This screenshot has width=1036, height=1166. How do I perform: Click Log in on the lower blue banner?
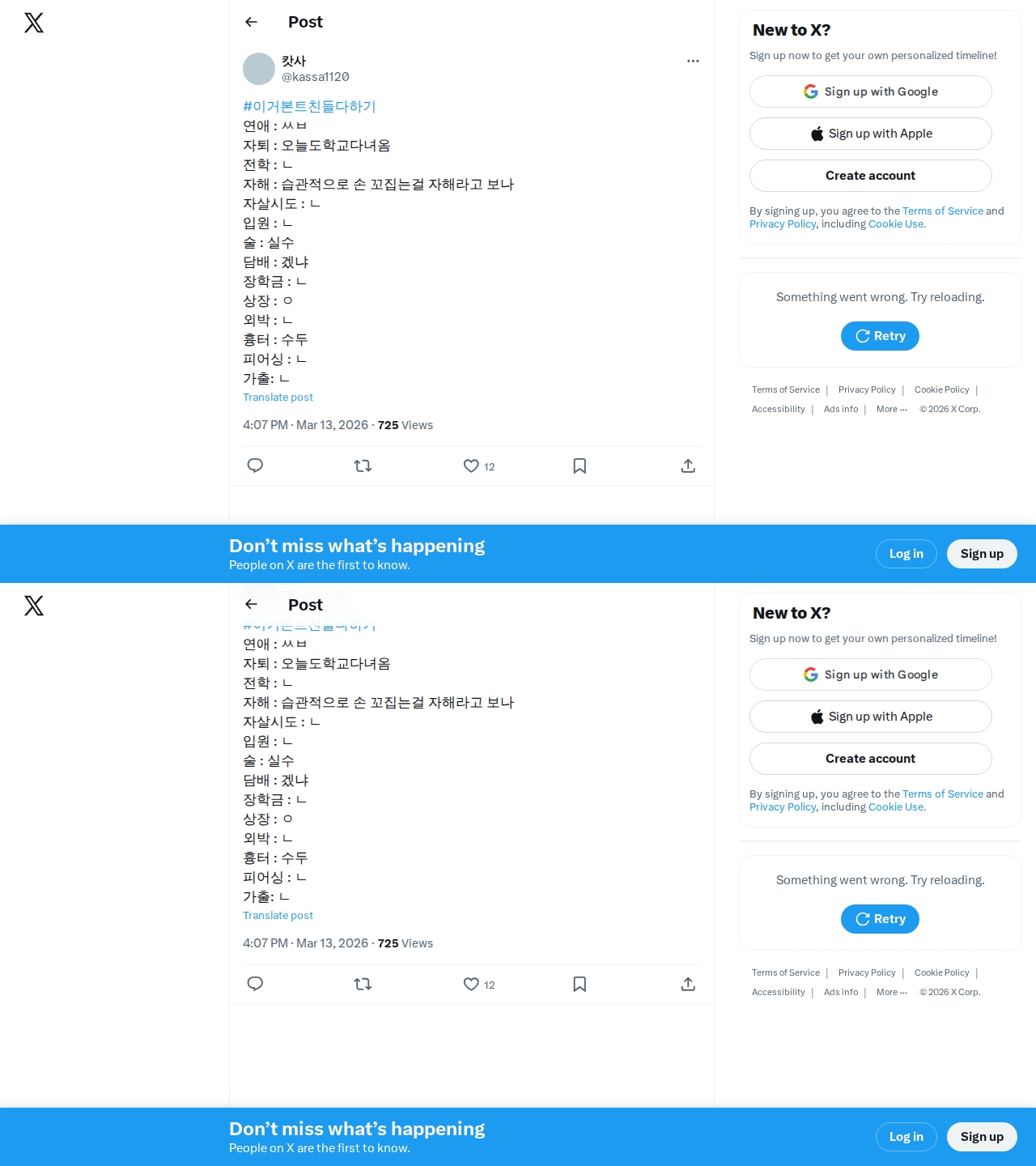click(906, 1137)
